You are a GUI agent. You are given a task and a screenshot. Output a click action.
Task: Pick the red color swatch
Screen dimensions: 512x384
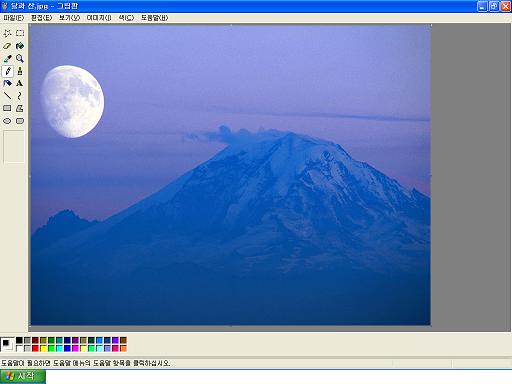35,348
